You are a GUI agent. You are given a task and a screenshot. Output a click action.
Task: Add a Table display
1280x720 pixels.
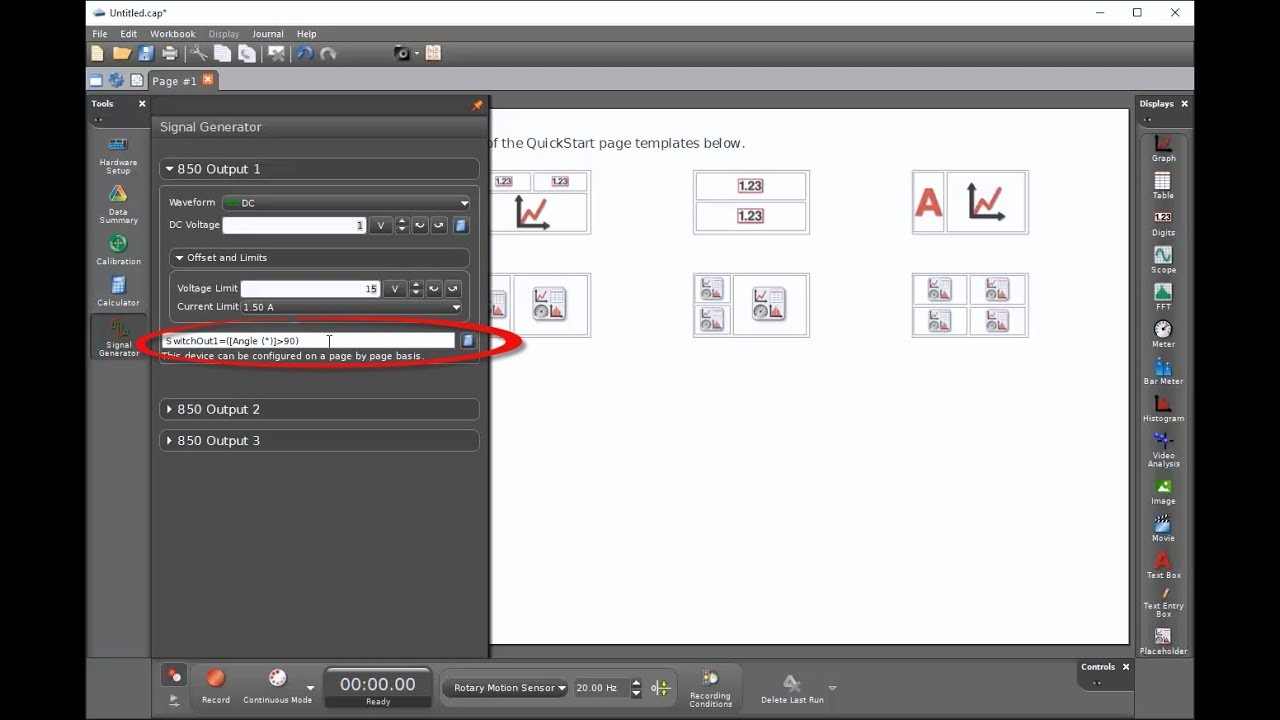[x=1163, y=186]
